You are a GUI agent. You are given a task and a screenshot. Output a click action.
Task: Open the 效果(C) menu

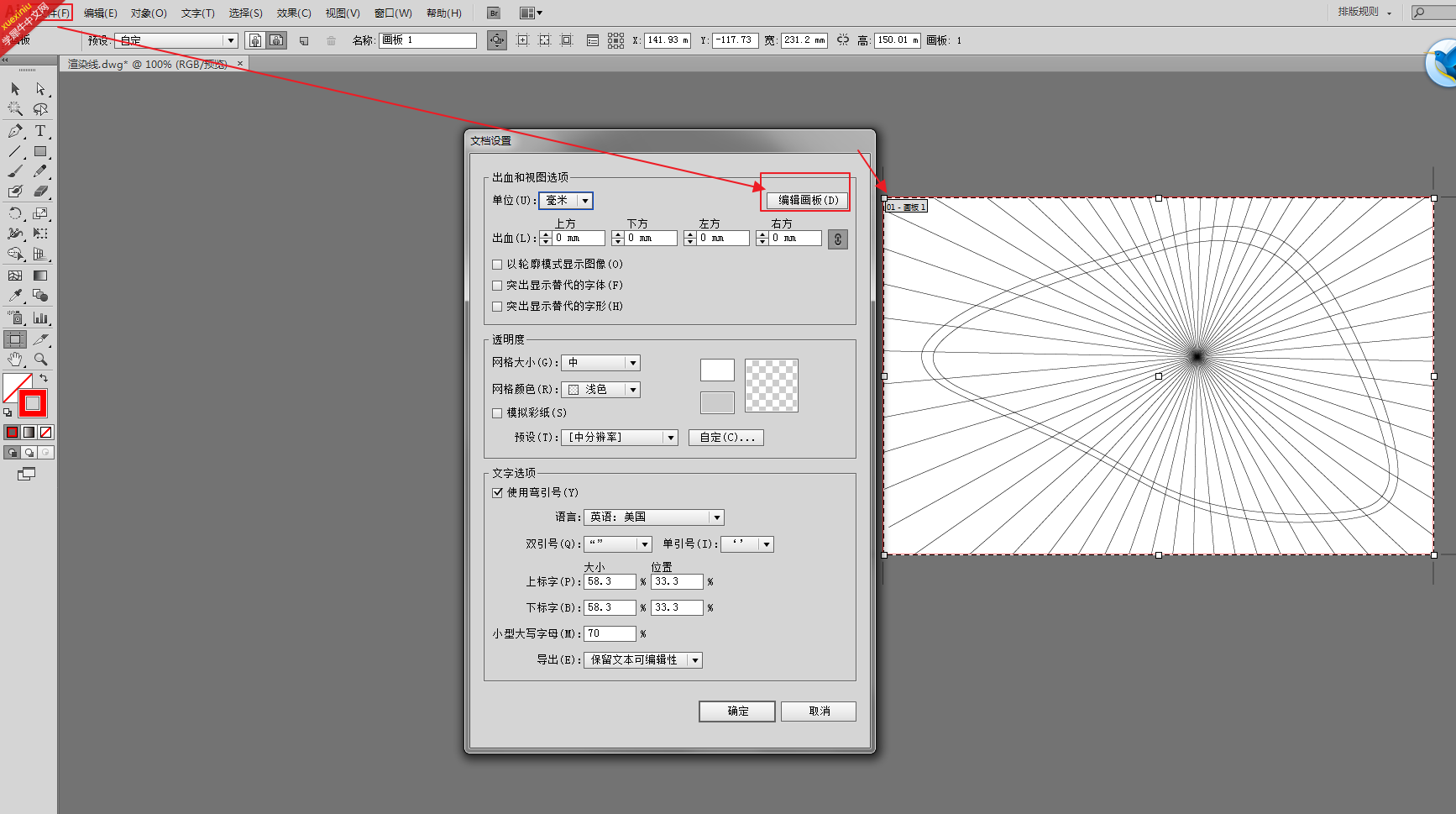294,13
